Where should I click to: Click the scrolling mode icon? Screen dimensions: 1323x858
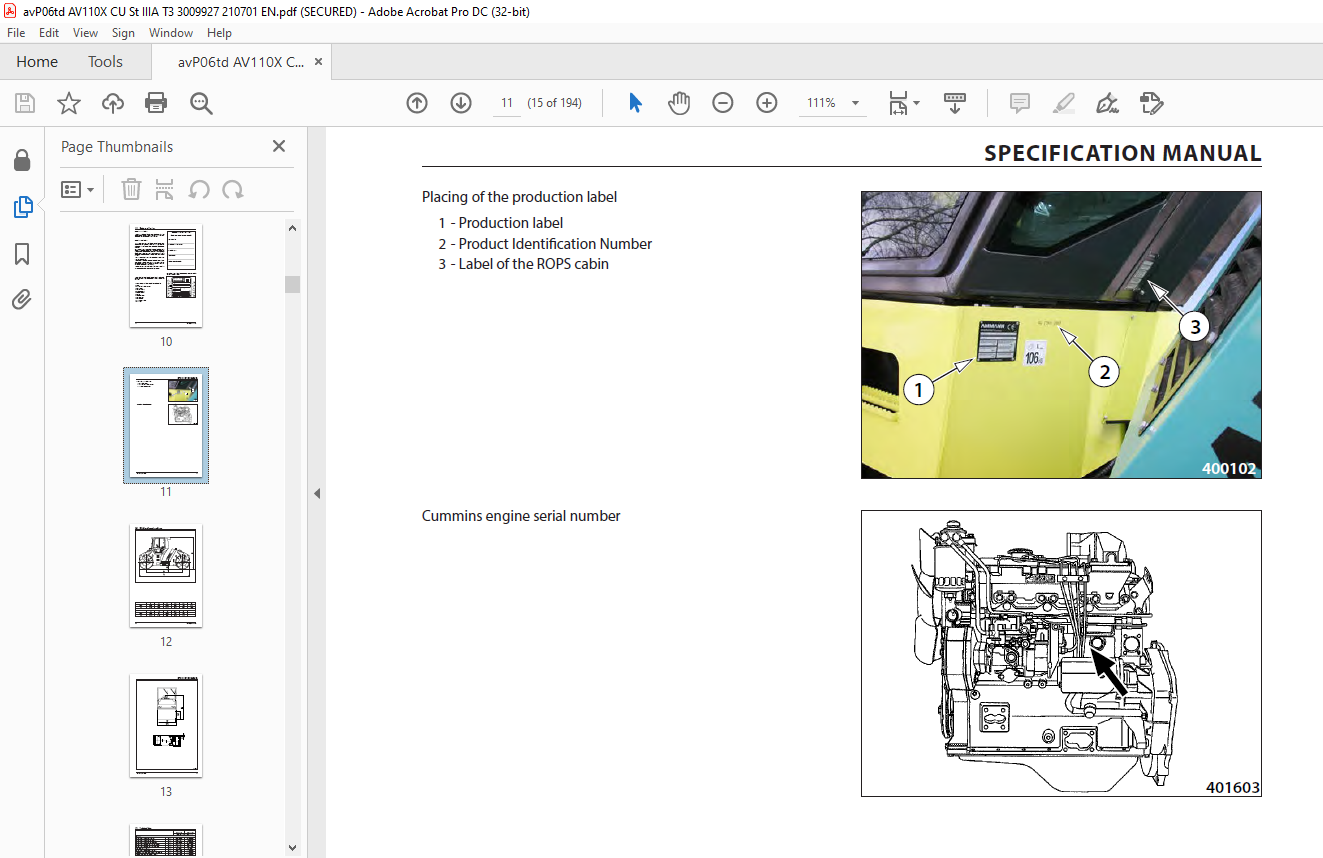955,103
